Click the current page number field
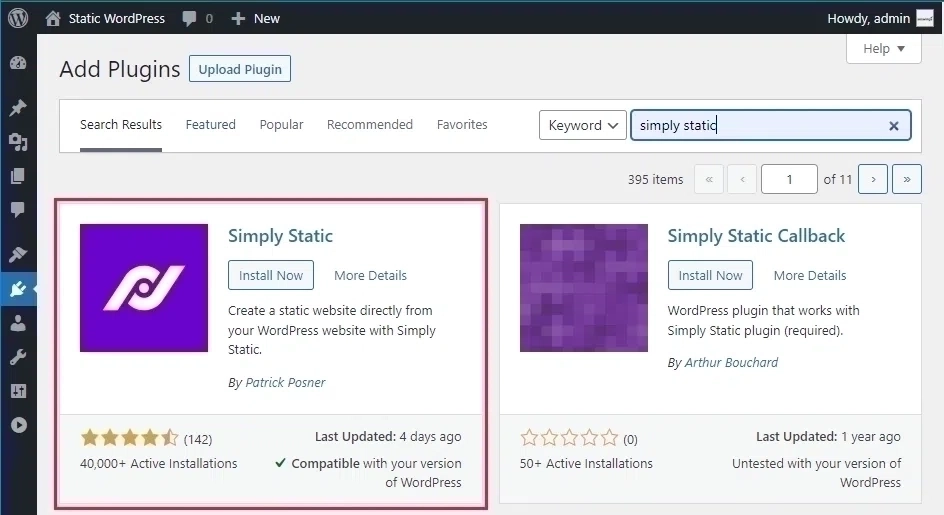Screen dimensions: 944x515 point(789,179)
